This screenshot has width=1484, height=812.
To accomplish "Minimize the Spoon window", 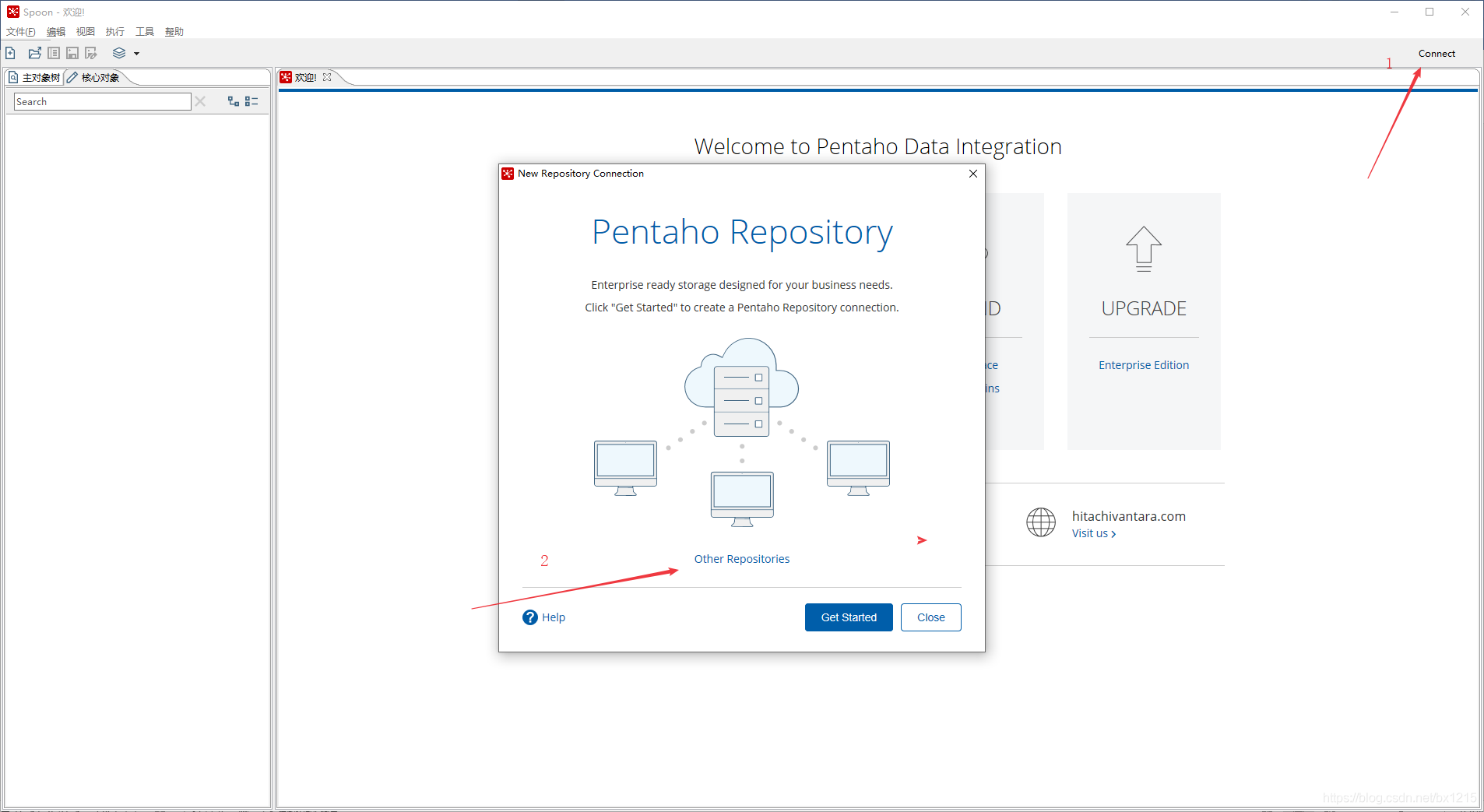I will click(1394, 12).
